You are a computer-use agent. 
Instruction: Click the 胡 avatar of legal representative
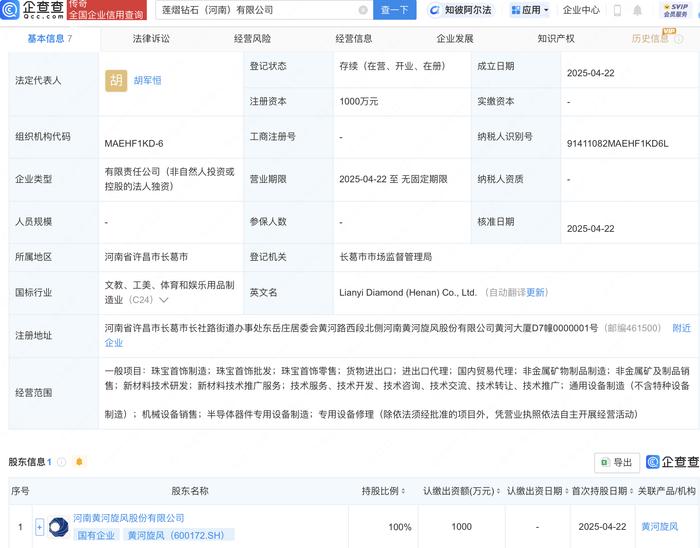[x=116, y=81]
